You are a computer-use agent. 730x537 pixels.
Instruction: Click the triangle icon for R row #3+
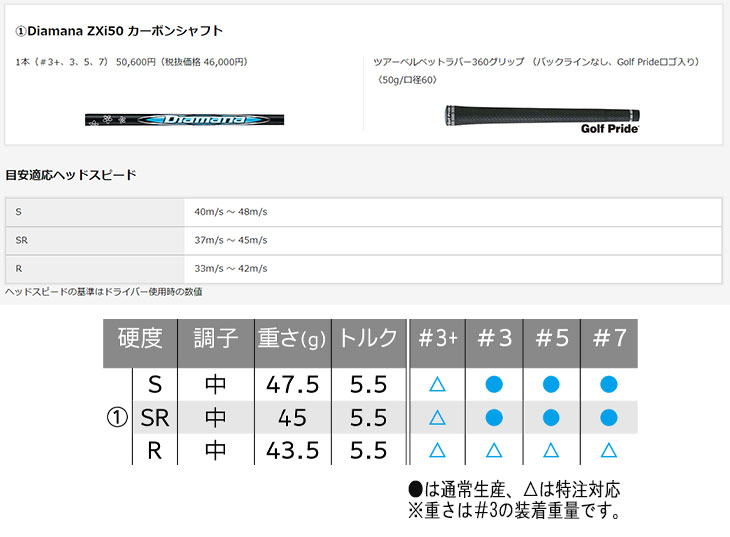437,450
